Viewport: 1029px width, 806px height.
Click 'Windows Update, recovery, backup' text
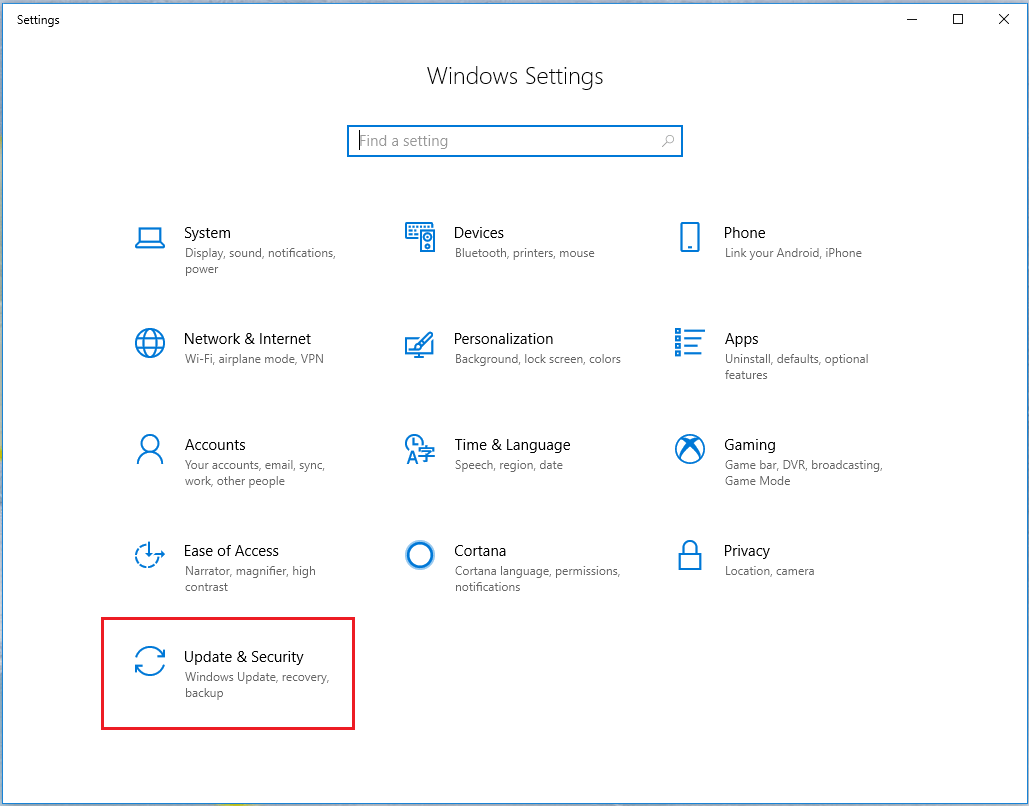[257, 685]
